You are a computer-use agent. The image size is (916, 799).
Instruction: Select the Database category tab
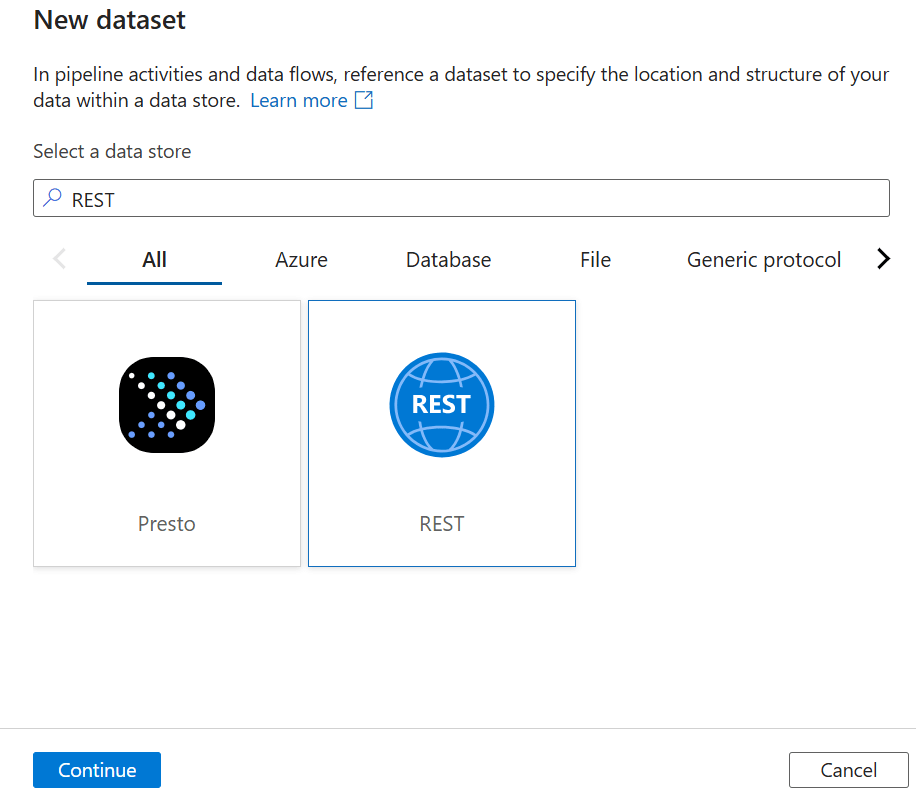(448, 260)
